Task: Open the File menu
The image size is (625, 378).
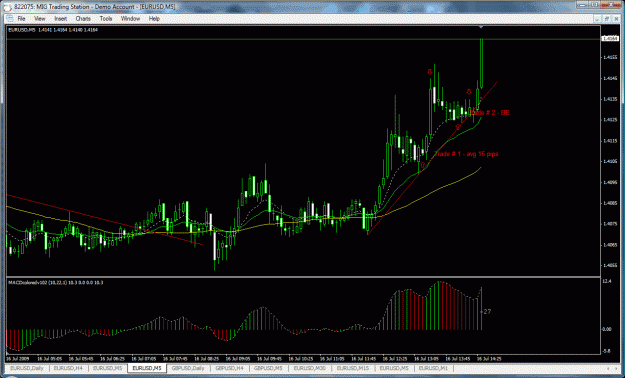Action: click(22, 19)
